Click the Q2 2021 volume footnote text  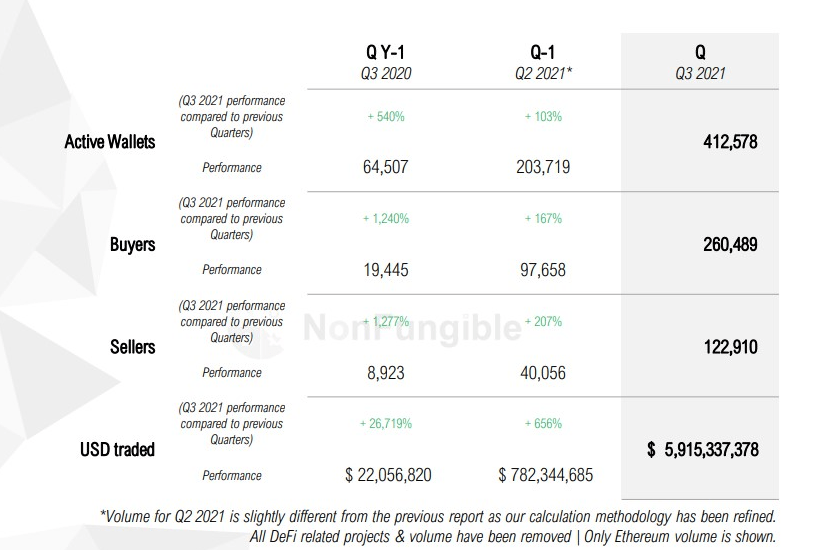coord(438,517)
